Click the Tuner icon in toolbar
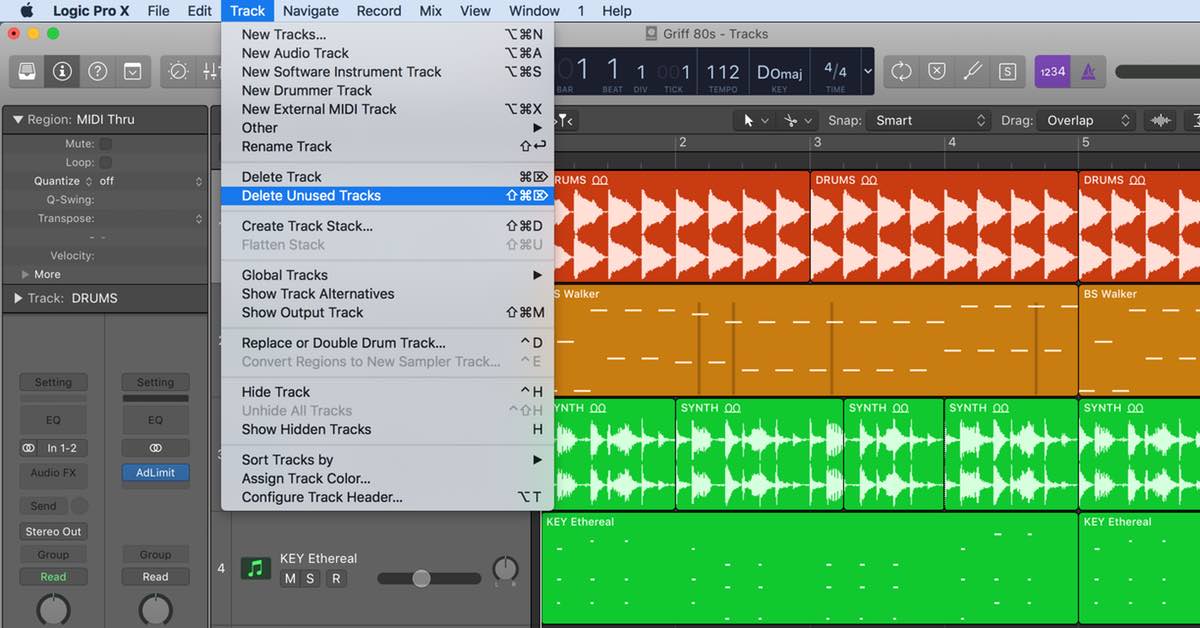Image resolution: width=1200 pixels, height=628 pixels. click(972, 71)
